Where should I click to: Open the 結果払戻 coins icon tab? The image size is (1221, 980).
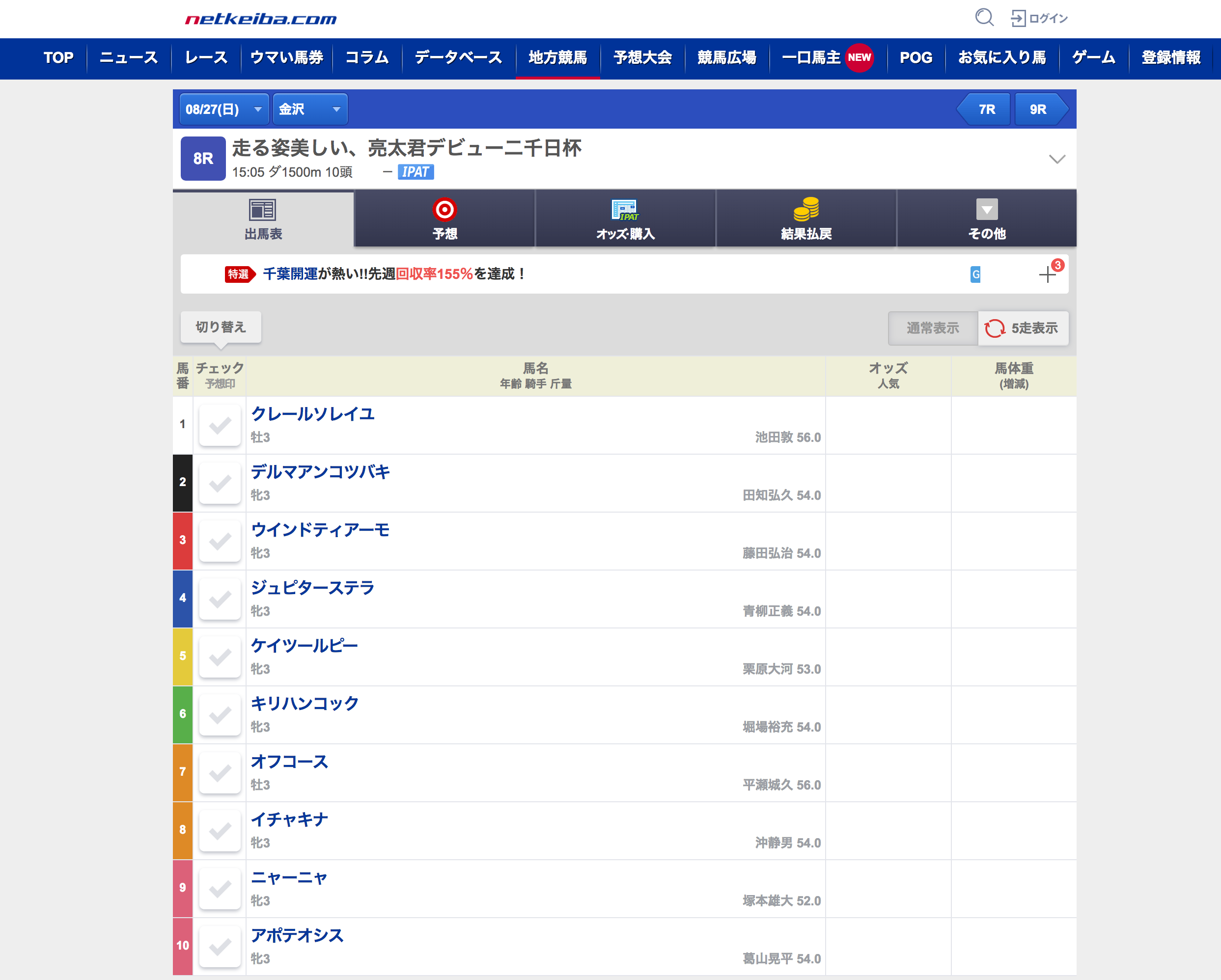(806, 218)
